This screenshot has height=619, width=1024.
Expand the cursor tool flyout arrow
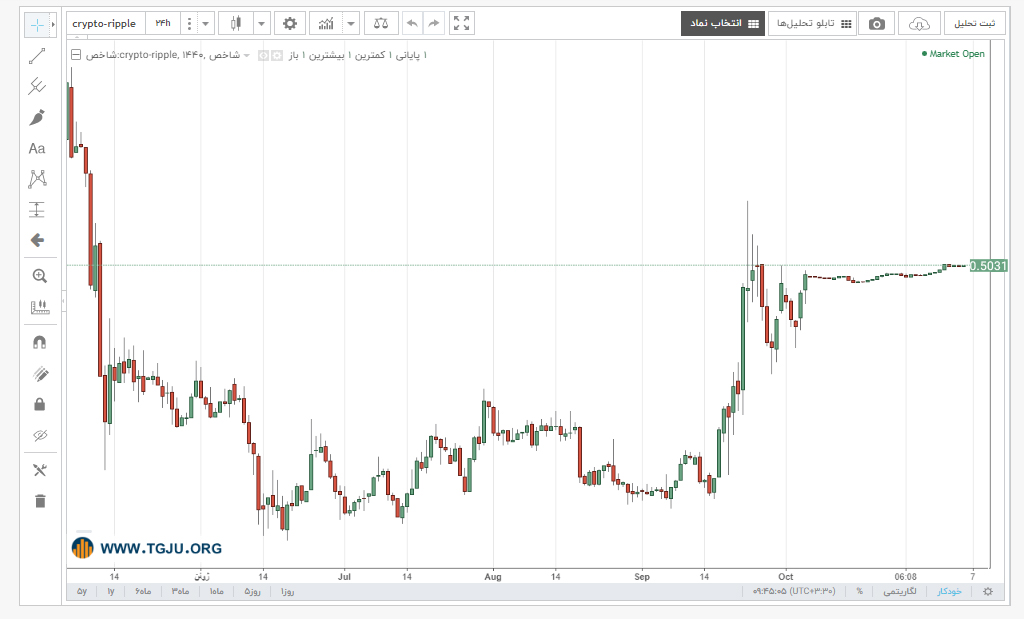[x=53, y=25]
